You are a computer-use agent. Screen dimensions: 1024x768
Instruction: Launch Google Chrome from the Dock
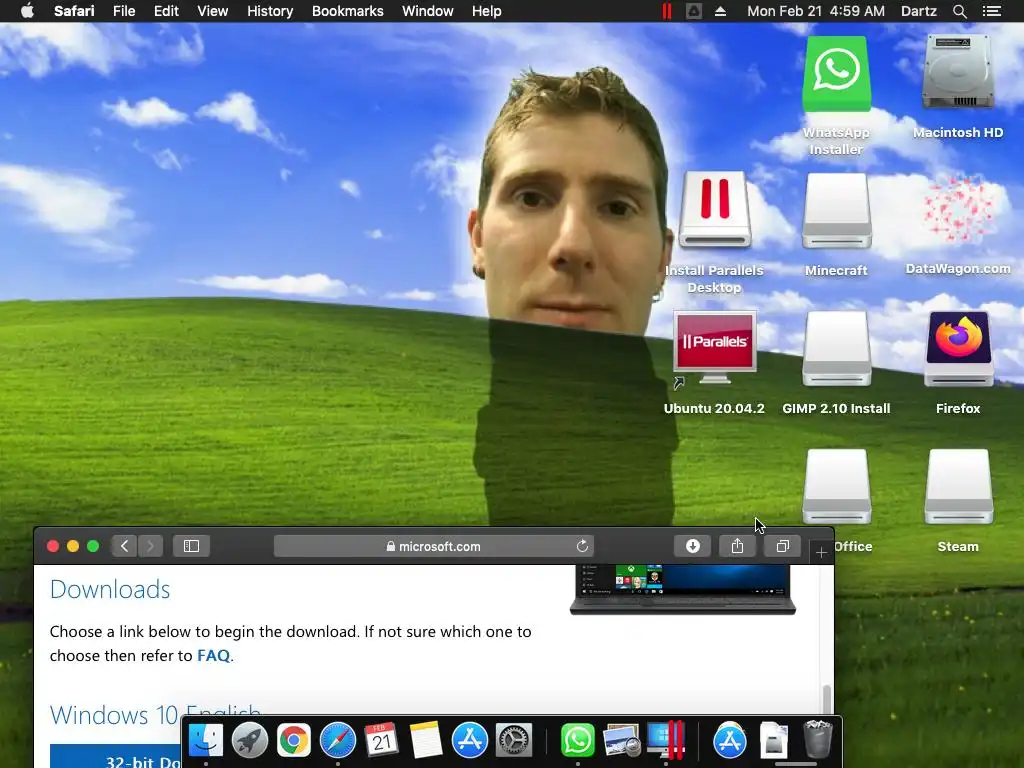tap(293, 740)
